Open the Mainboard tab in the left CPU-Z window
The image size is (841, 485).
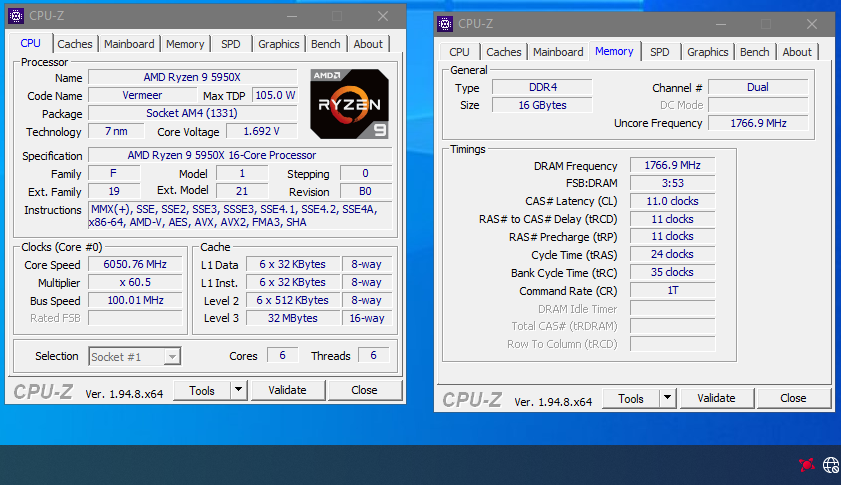129,44
